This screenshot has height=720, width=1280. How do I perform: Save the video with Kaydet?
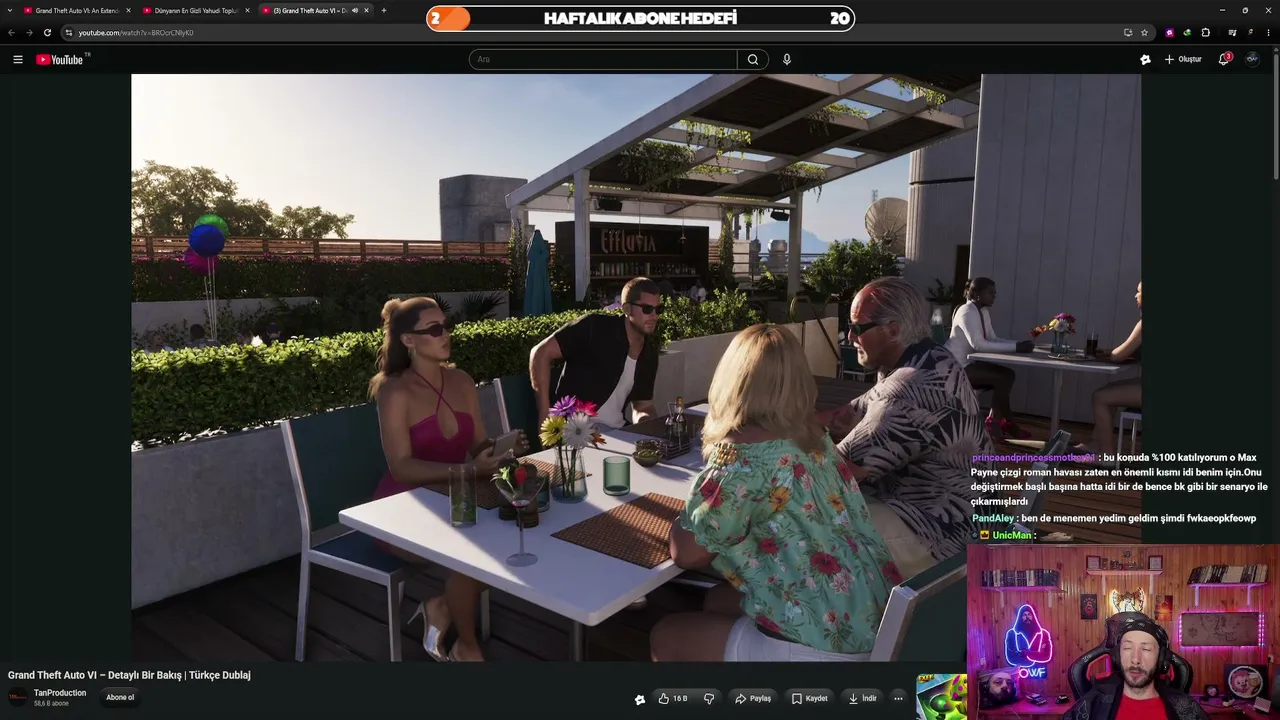(x=809, y=698)
